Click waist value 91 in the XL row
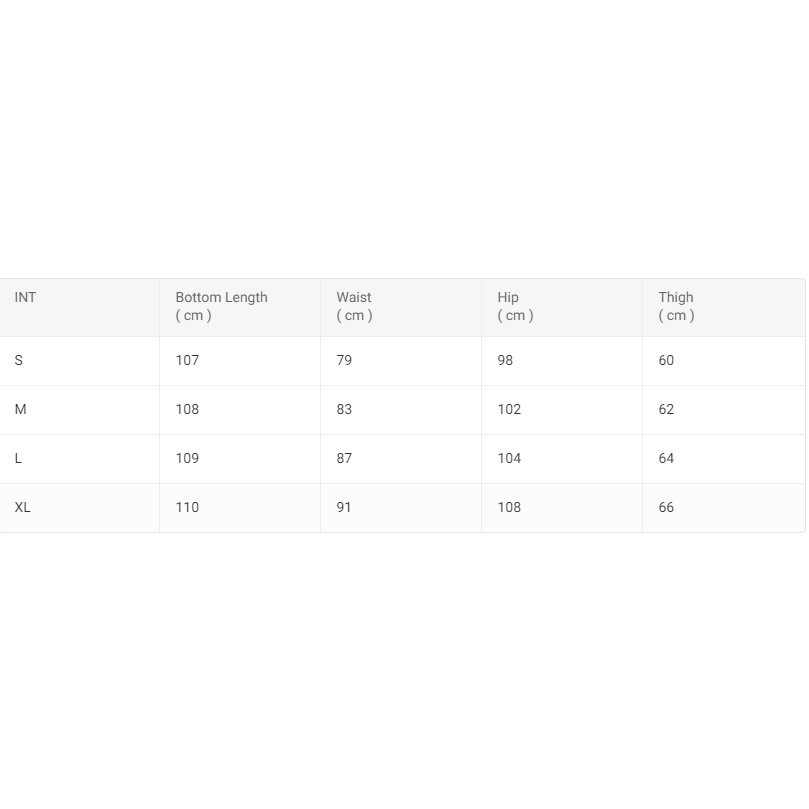 [x=344, y=507]
